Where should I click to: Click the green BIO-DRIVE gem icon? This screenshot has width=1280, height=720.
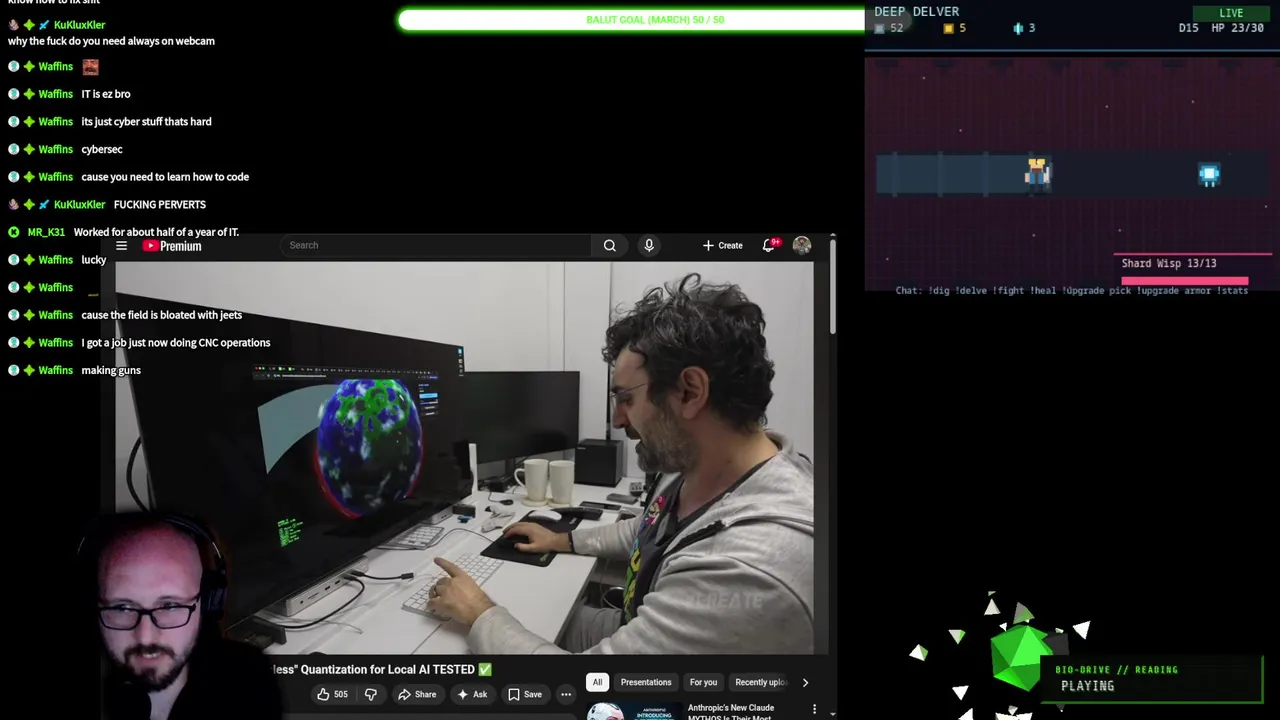1020,655
